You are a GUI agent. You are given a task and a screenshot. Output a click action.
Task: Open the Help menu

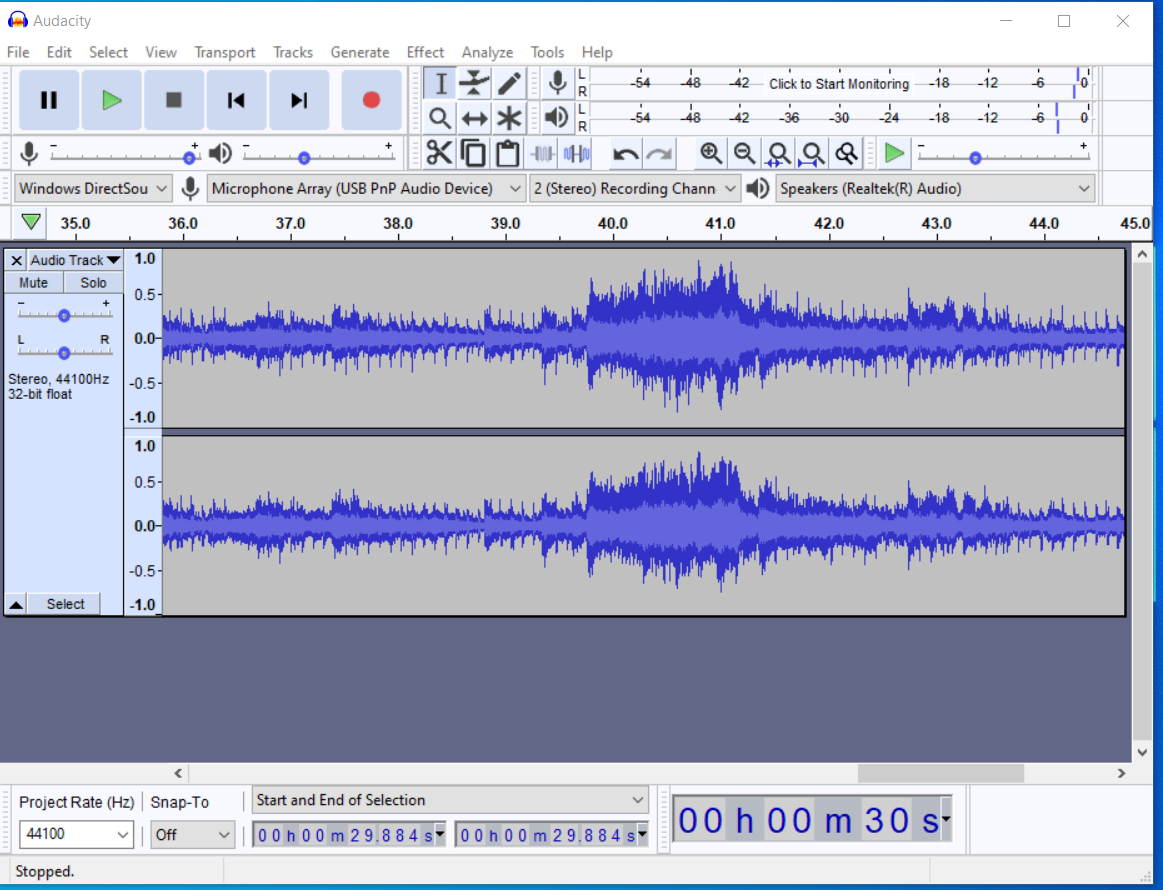597,52
